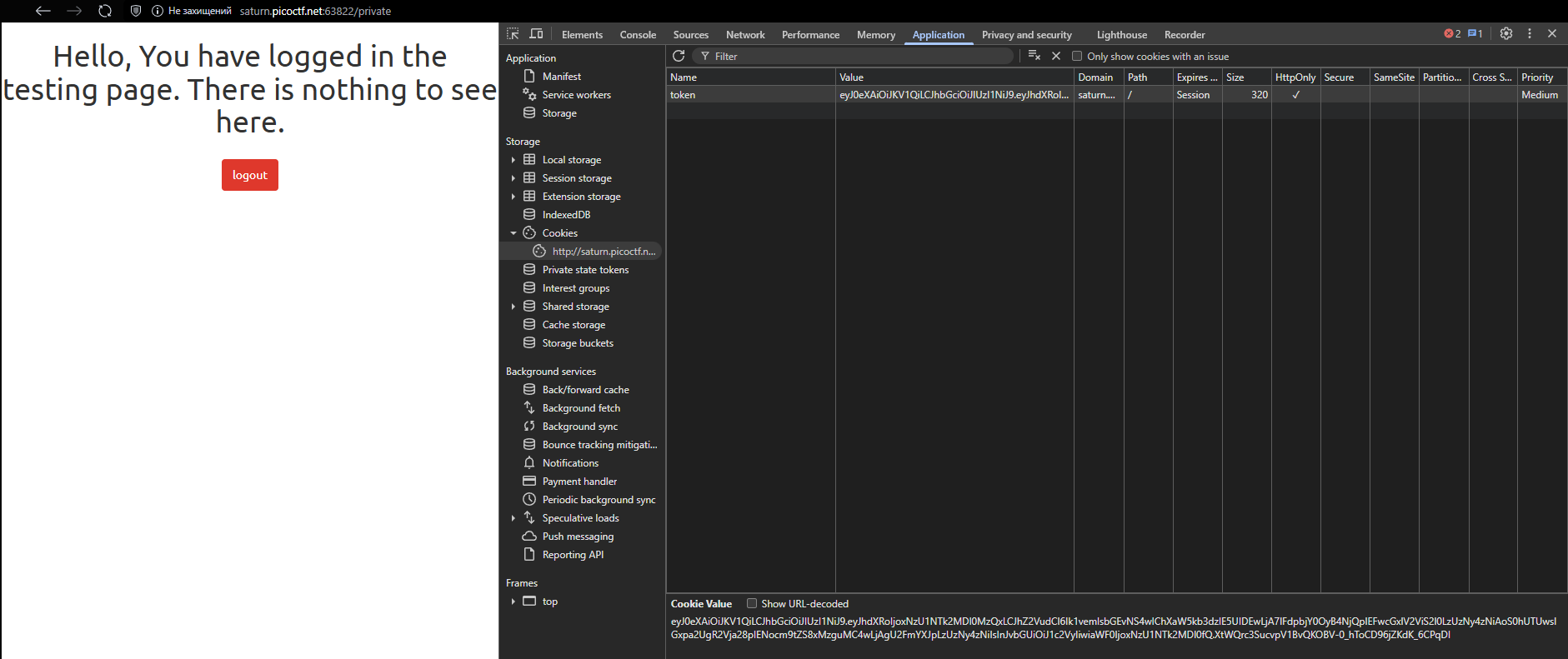Check Show URL-decoded option
This screenshot has height=659, width=1568.
[x=752, y=604]
